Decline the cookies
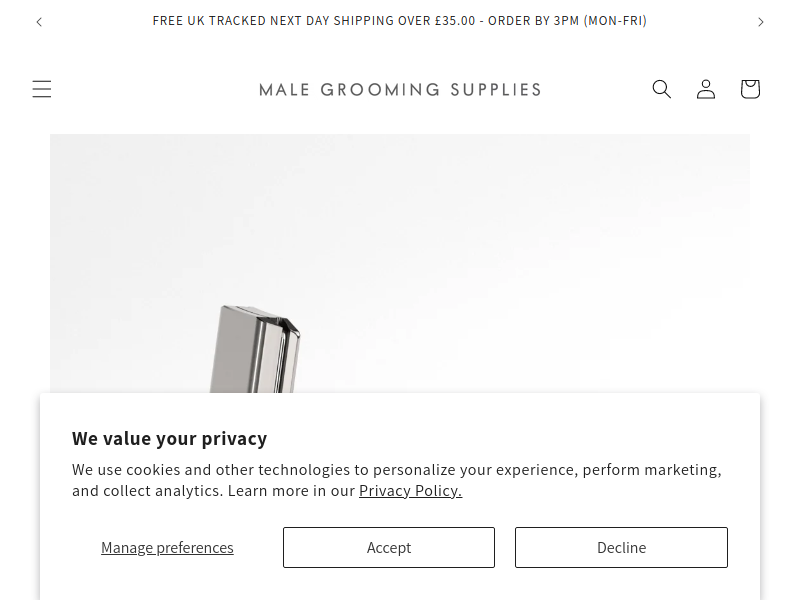Screen dimensions: 800x600 [621, 547]
